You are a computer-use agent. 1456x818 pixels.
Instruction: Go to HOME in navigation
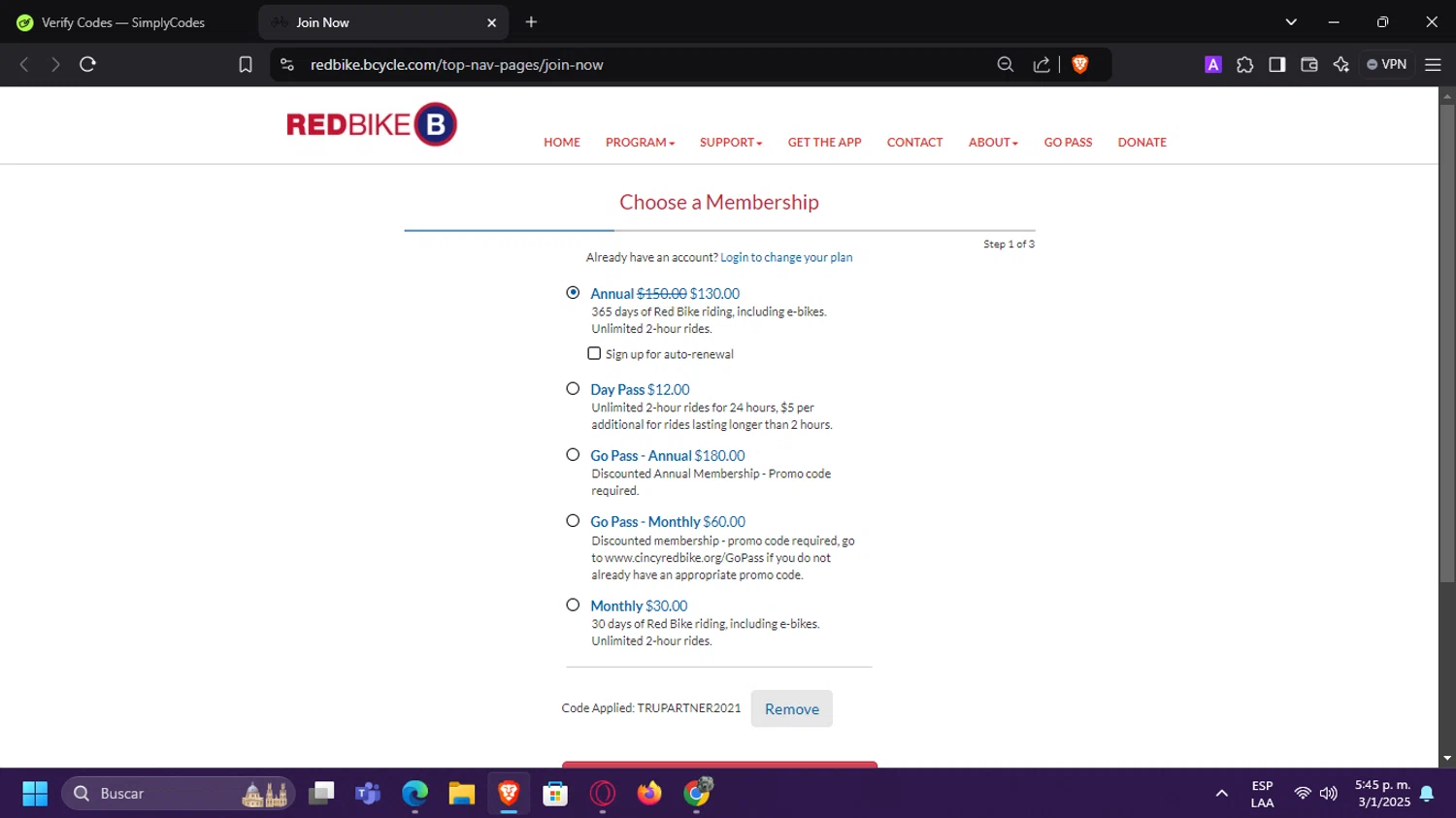[x=562, y=142]
